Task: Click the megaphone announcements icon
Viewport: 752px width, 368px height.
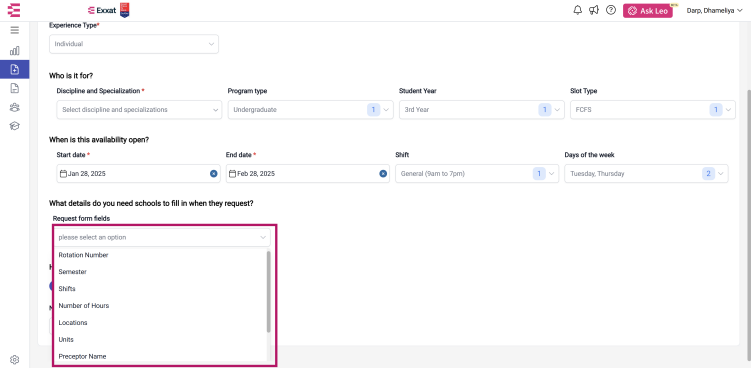Action: (x=594, y=10)
